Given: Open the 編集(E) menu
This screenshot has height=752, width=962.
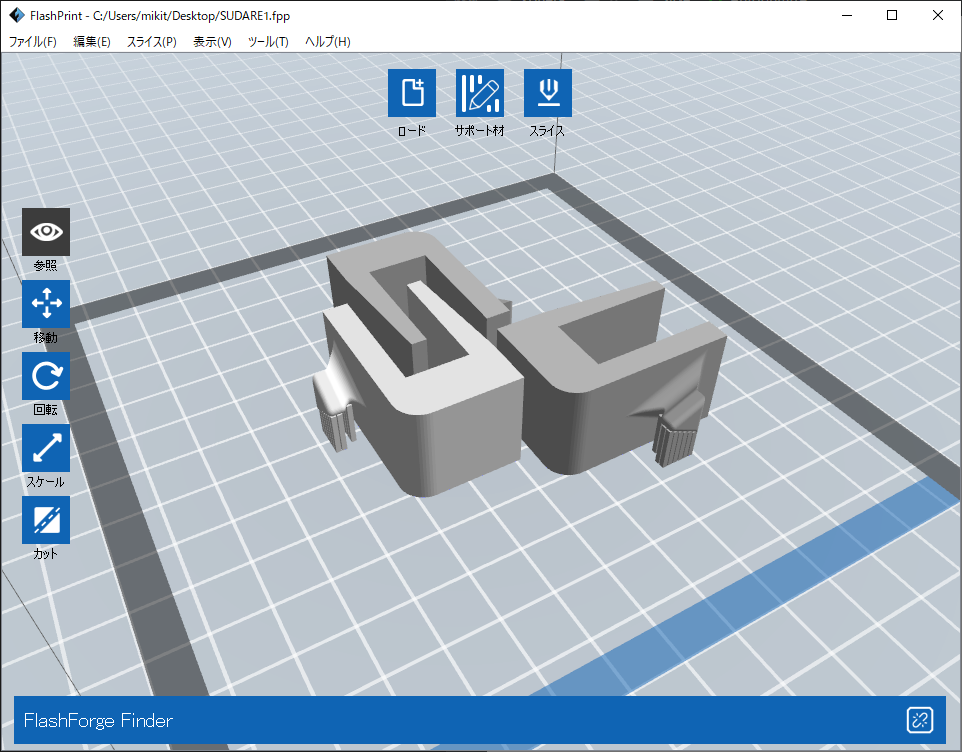Looking at the screenshot, I should tap(92, 42).
